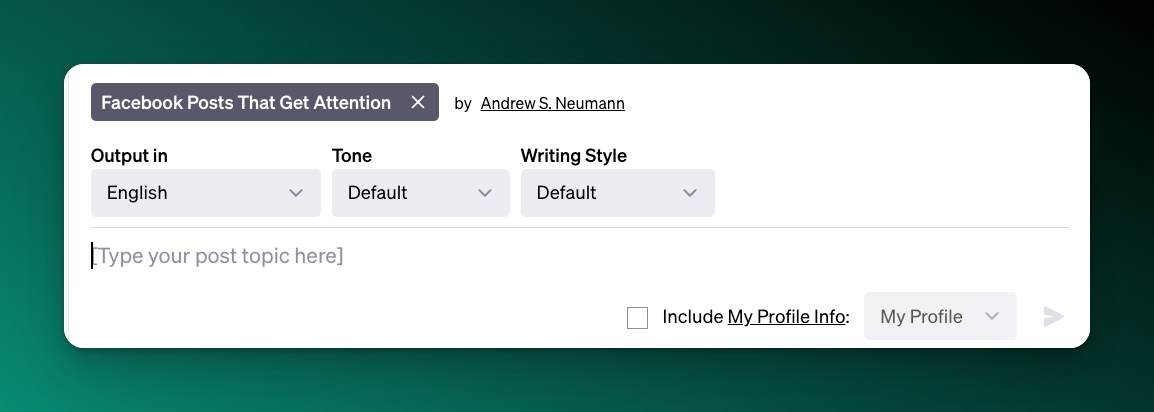Expand the Tone dropdown set to Default
This screenshot has height=412, width=1154.
click(x=420, y=193)
